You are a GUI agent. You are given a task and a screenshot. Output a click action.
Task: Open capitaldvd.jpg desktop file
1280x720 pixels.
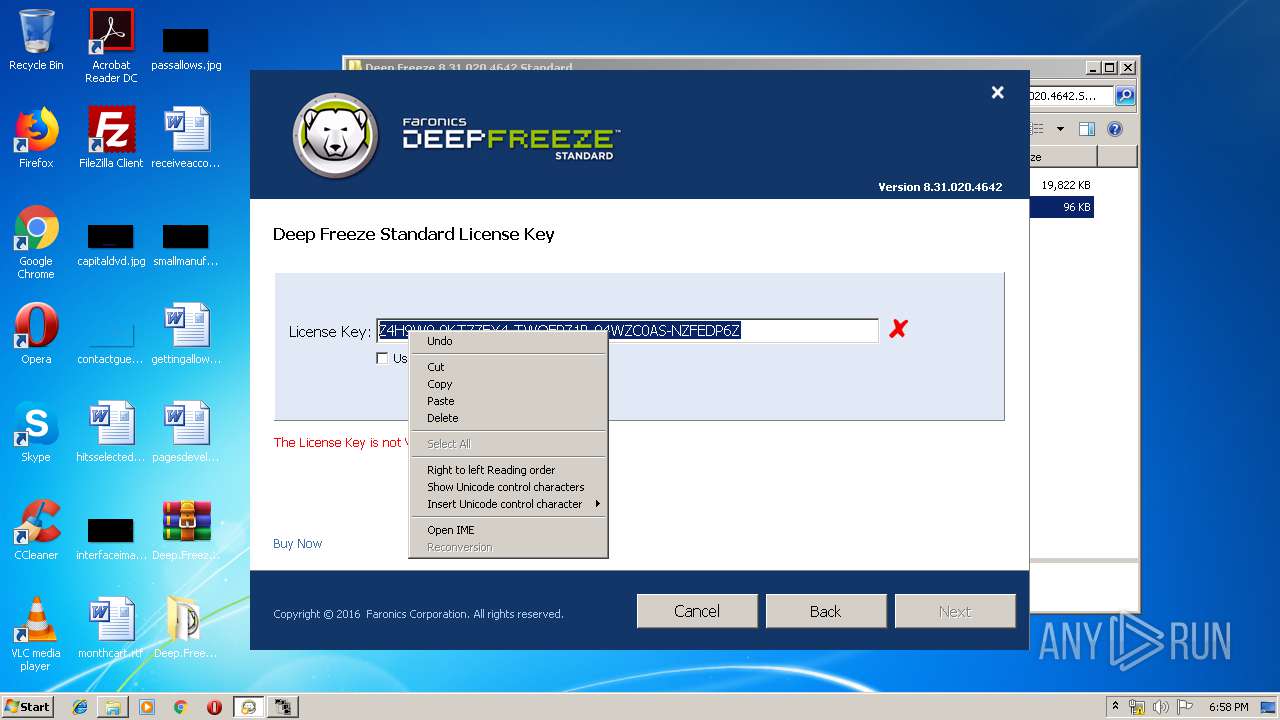pos(111,245)
